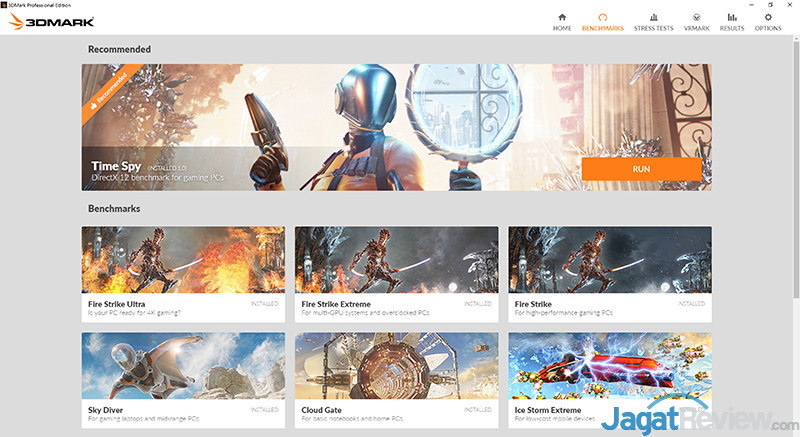Image resolution: width=800 pixels, height=437 pixels.
Task: Click INSTALLED label on Fire Strike Ultra
Action: point(264,303)
